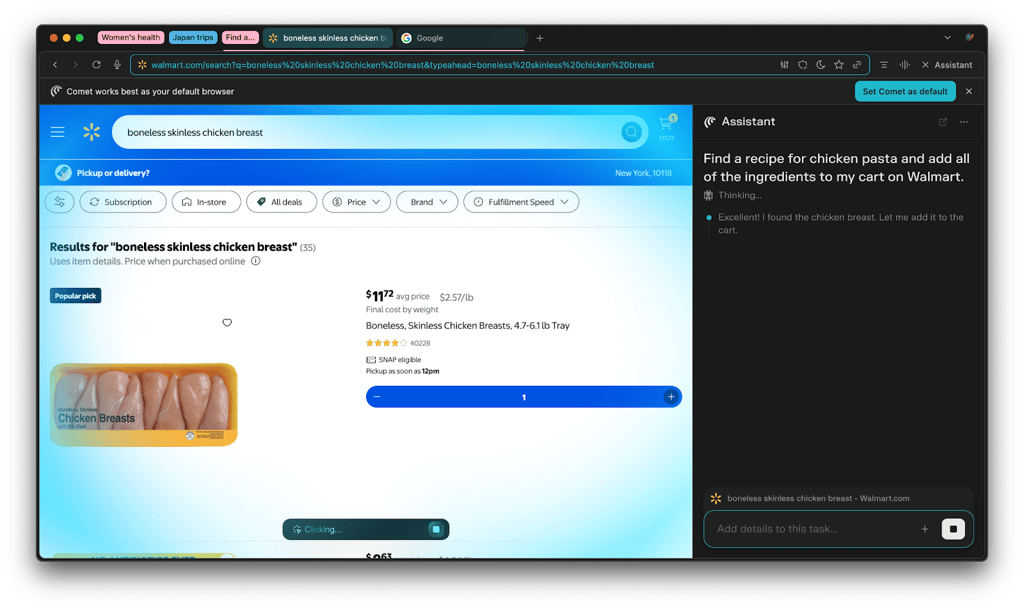Open the tab list chevron at top right
The width and height of the screenshot is (1024, 609).
pos(948,38)
